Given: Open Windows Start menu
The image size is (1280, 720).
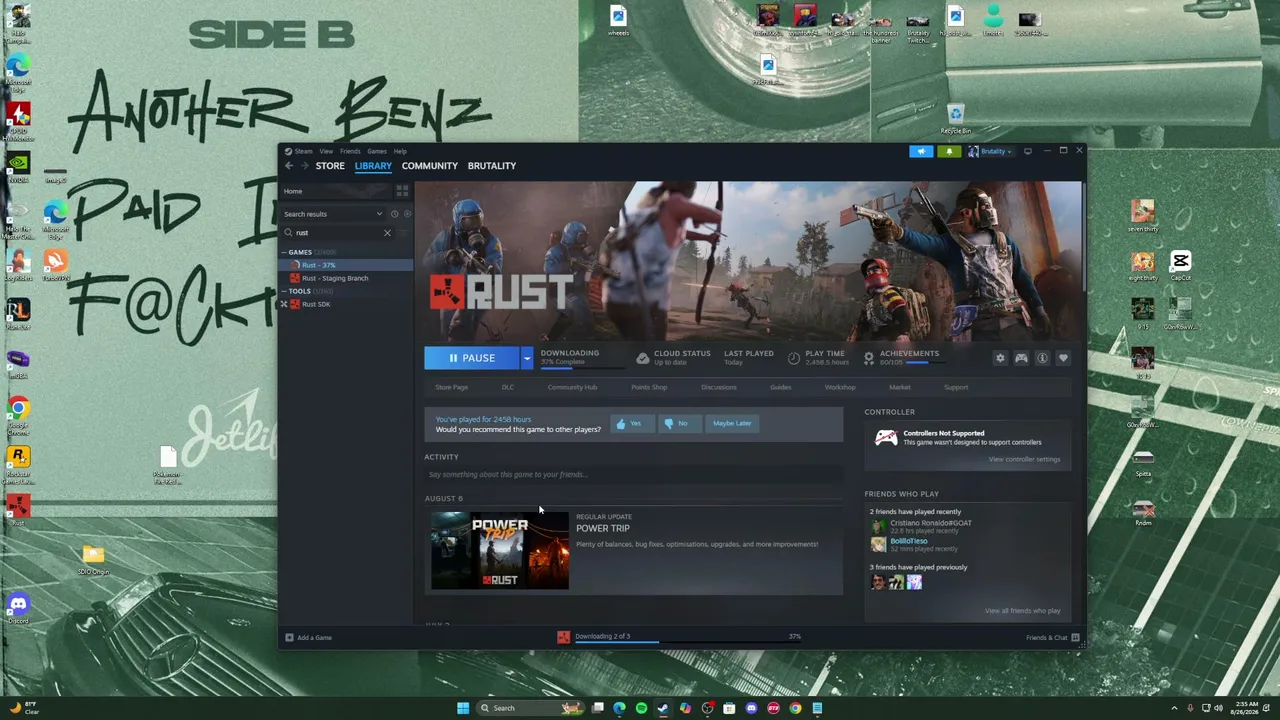Looking at the screenshot, I should [x=462, y=708].
